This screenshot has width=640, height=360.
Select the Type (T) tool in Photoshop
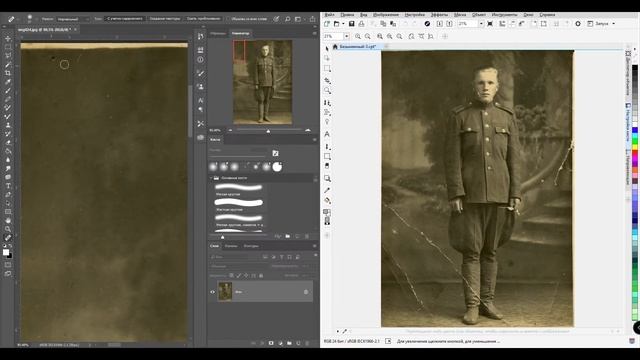(x=8, y=186)
